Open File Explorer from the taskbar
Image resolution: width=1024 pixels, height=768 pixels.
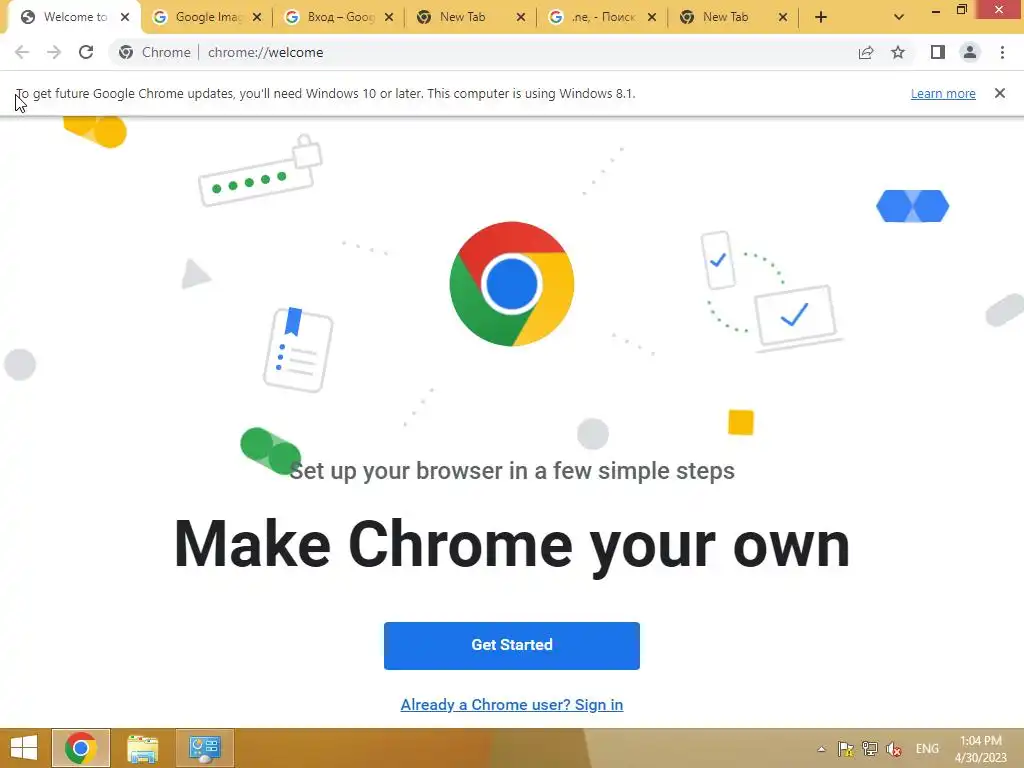(x=142, y=748)
